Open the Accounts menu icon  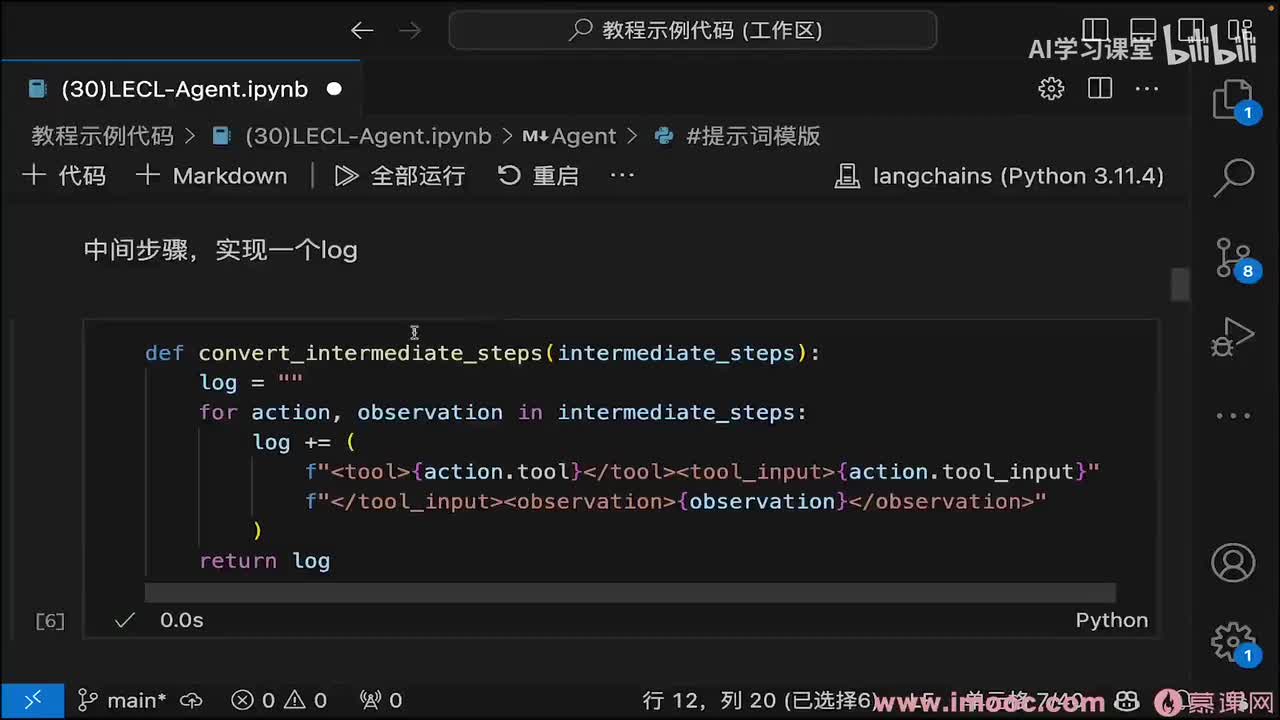(x=1233, y=563)
